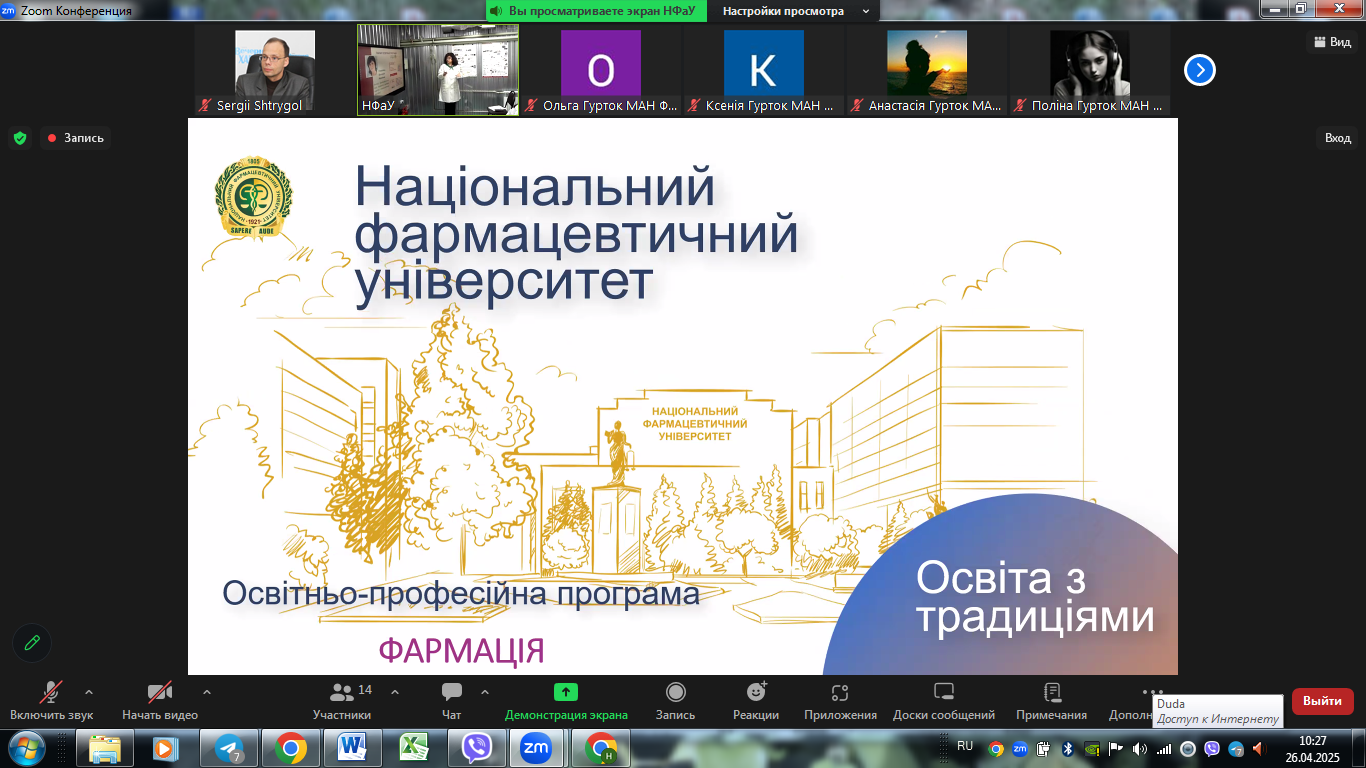Open Доски сообщений whiteboards

944,701
